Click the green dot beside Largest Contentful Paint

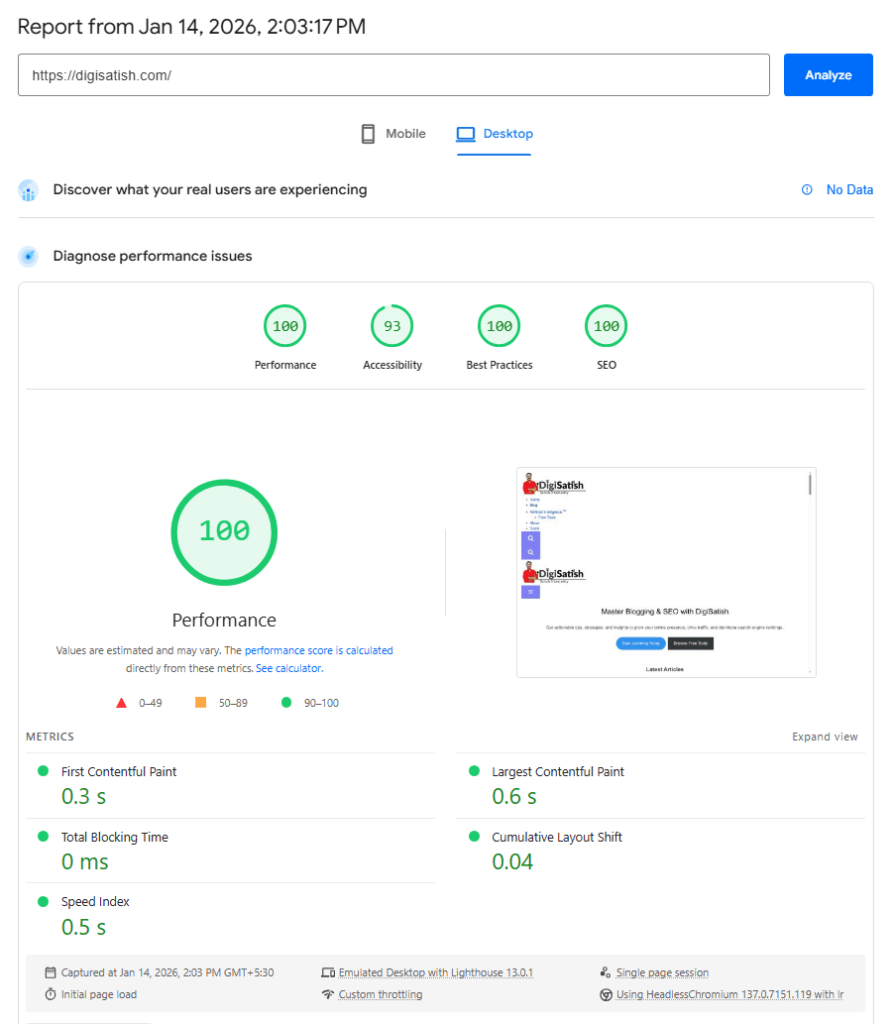click(x=474, y=771)
